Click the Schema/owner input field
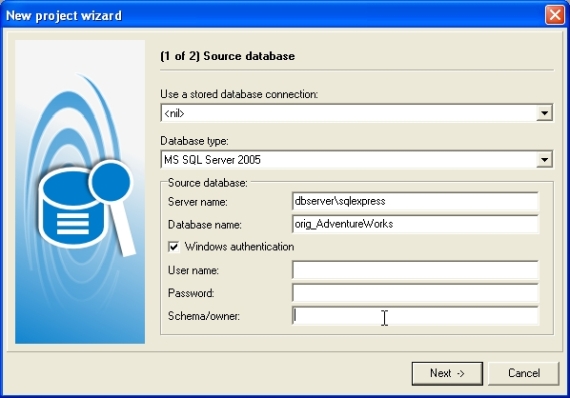 point(415,316)
